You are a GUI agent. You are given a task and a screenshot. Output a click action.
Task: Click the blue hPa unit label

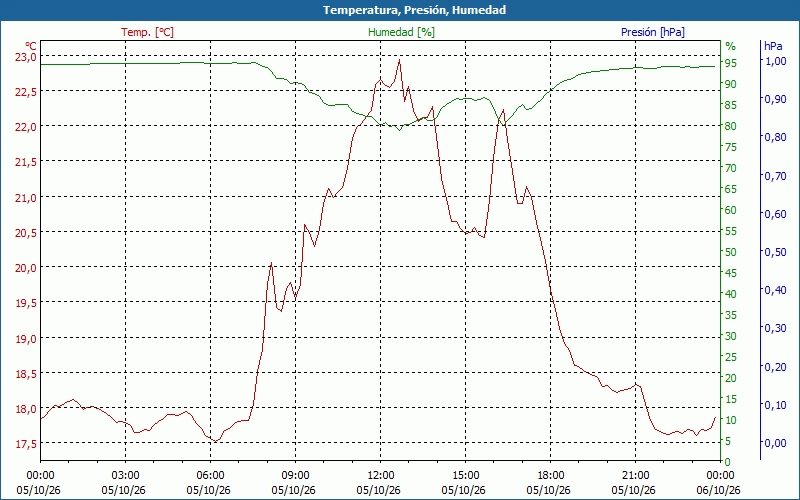point(773,46)
